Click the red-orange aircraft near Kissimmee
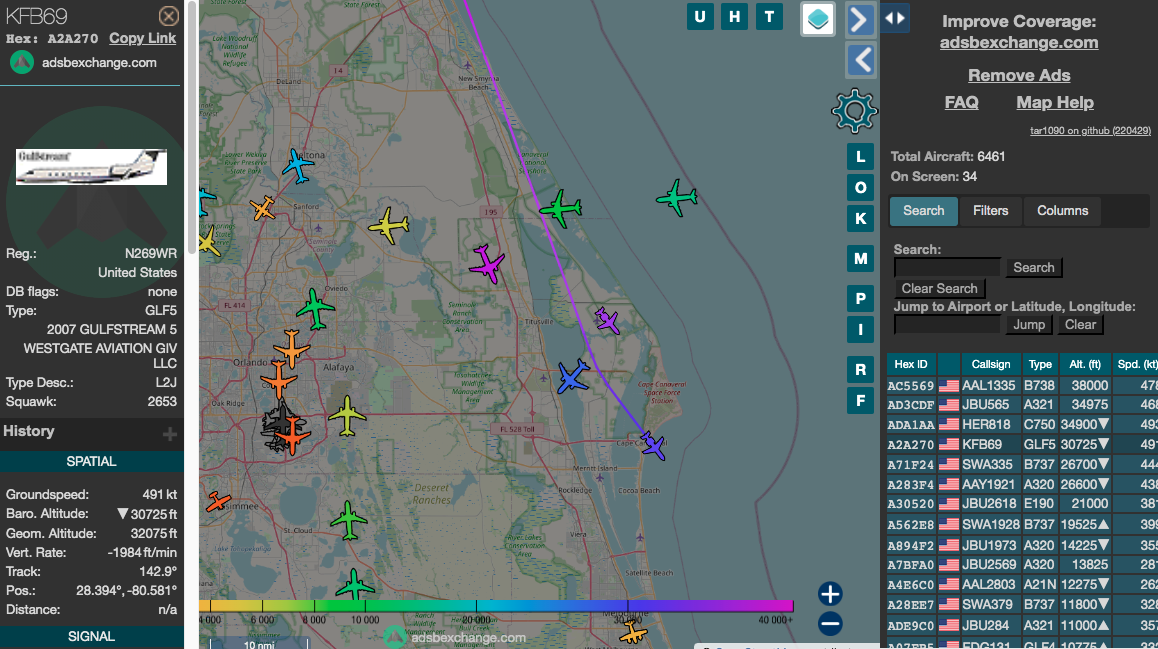This screenshot has height=649, width=1158. pos(218,502)
